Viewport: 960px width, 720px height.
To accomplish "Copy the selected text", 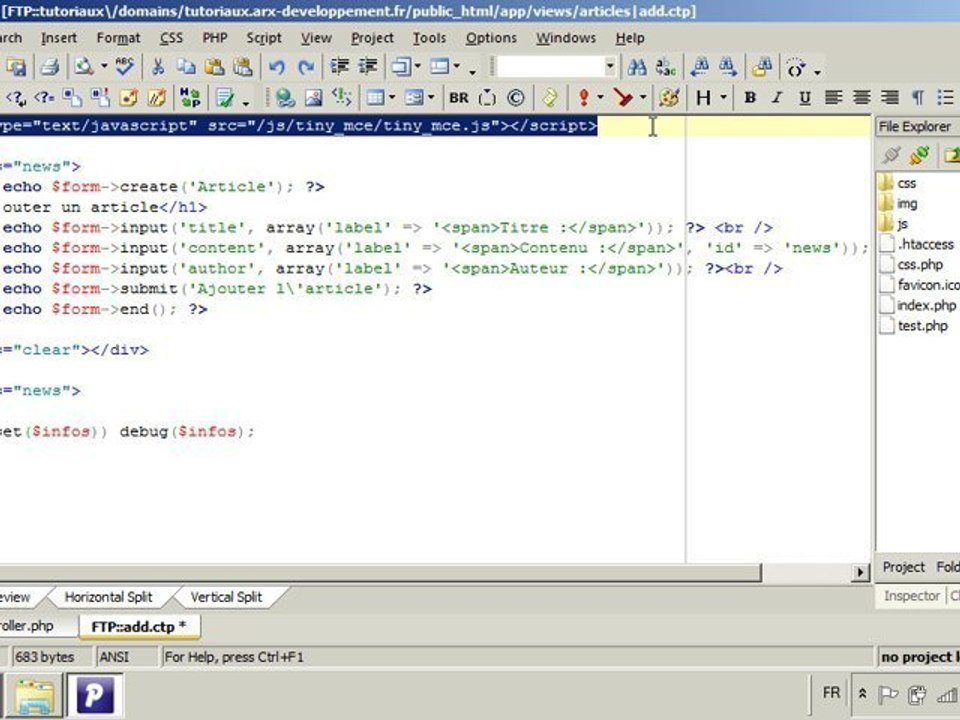I will pos(186,67).
